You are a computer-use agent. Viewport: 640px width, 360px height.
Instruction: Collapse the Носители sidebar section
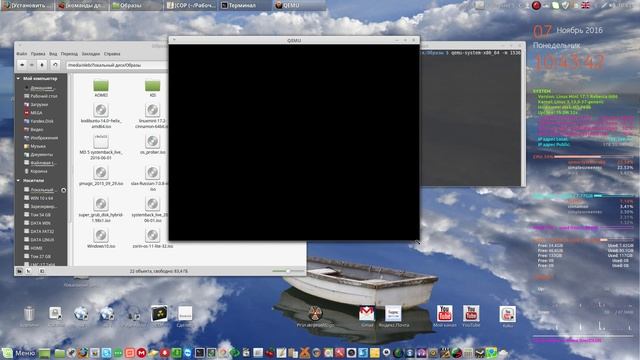(18, 180)
